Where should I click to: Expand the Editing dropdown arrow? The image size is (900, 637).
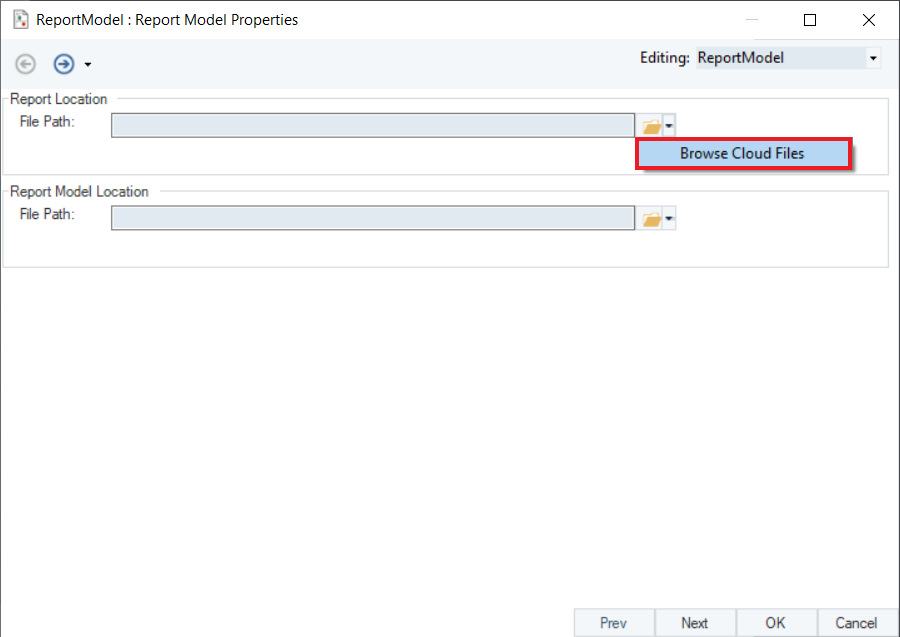coord(873,59)
